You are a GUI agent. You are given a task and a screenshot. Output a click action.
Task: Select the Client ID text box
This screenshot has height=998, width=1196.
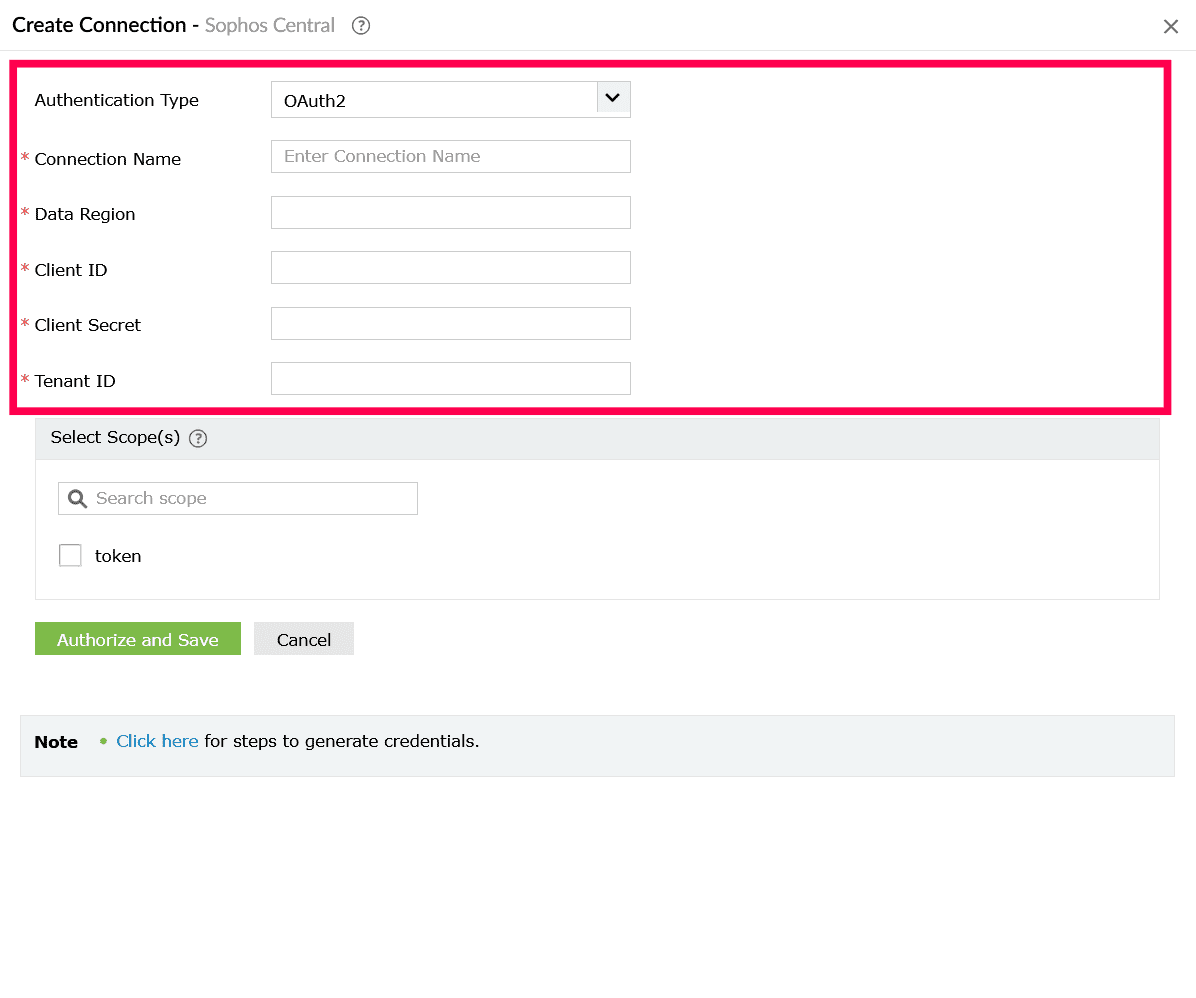pyautogui.click(x=451, y=268)
